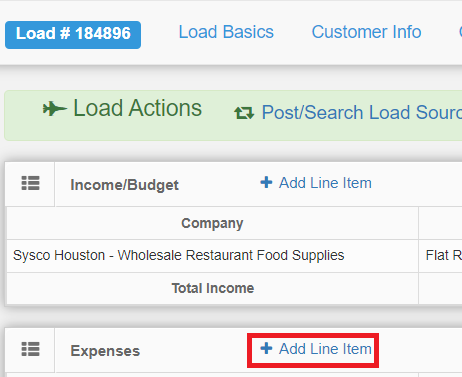
Task: Open the partially visible tab after Customer Info
Action: point(460,32)
